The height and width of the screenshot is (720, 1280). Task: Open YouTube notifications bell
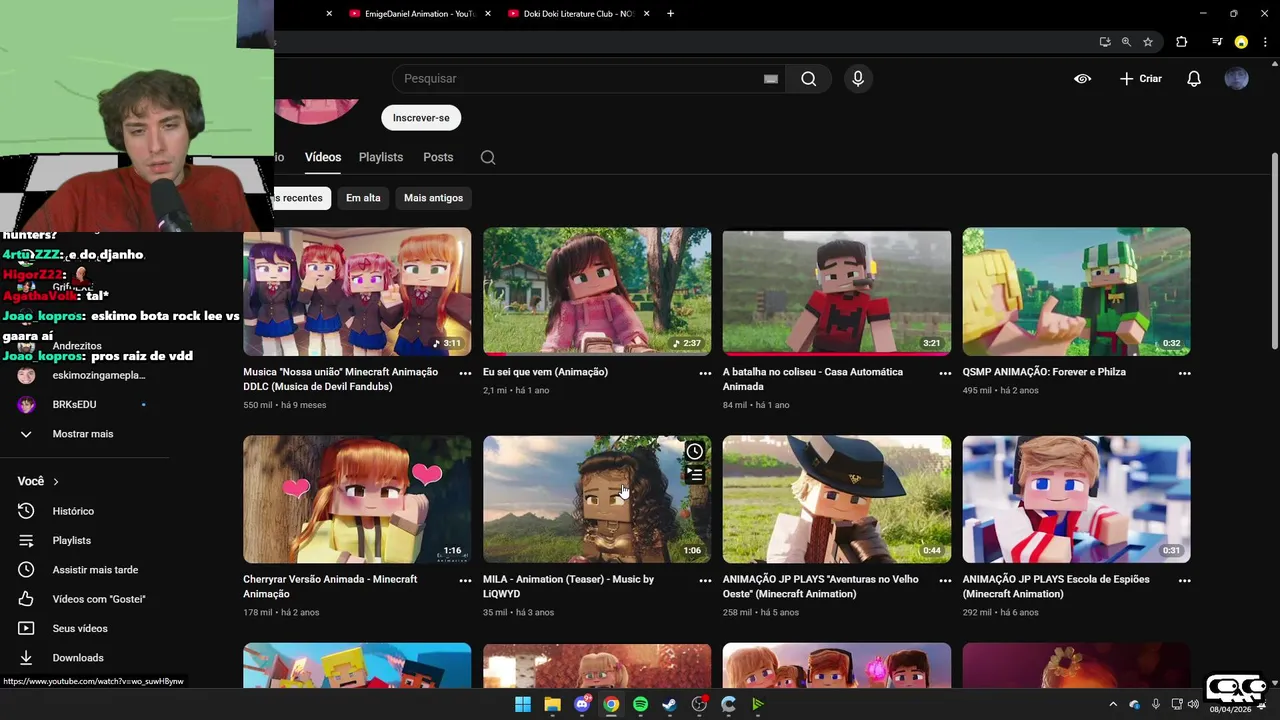click(x=1194, y=79)
